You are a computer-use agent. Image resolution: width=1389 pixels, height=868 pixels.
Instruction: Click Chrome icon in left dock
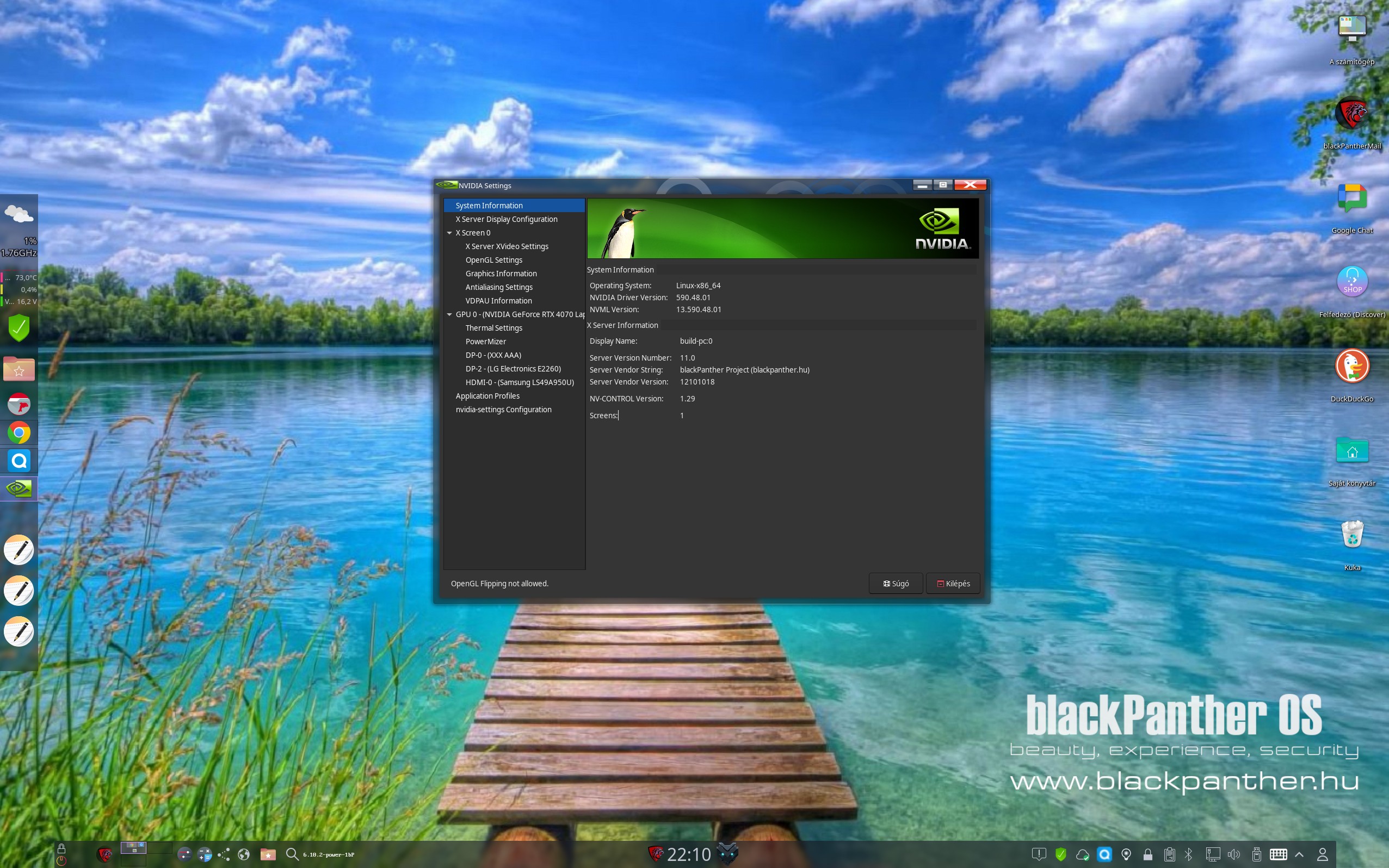tap(19, 433)
